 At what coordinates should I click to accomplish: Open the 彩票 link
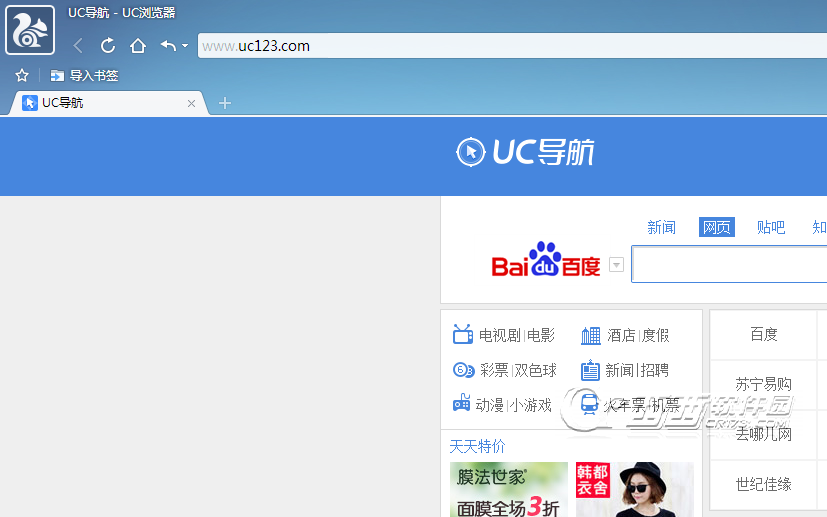click(494, 370)
